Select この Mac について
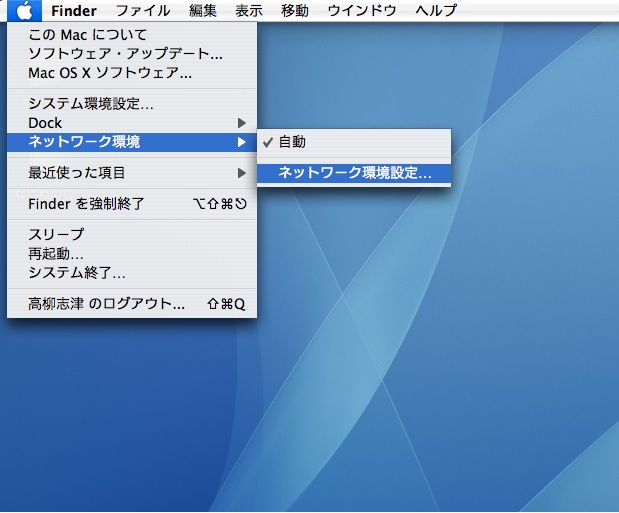This screenshot has height=513, width=619. [x=132, y=35]
